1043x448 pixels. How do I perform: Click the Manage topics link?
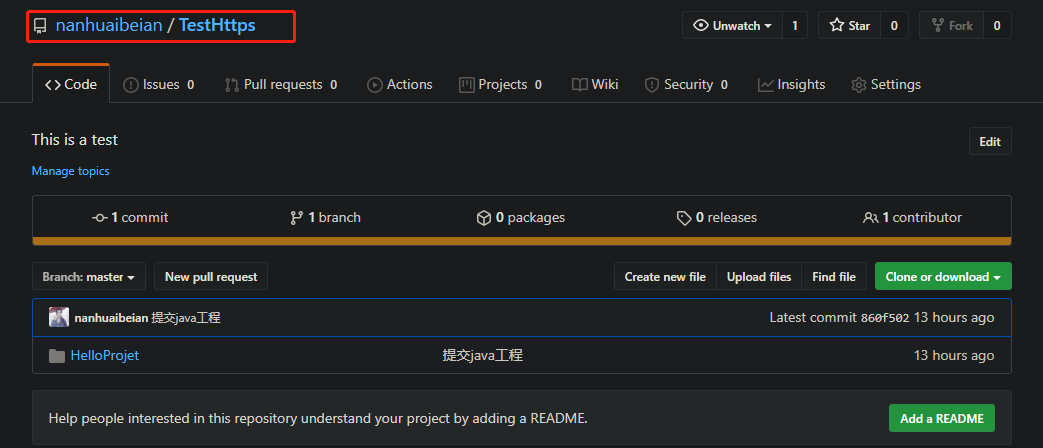[71, 171]
